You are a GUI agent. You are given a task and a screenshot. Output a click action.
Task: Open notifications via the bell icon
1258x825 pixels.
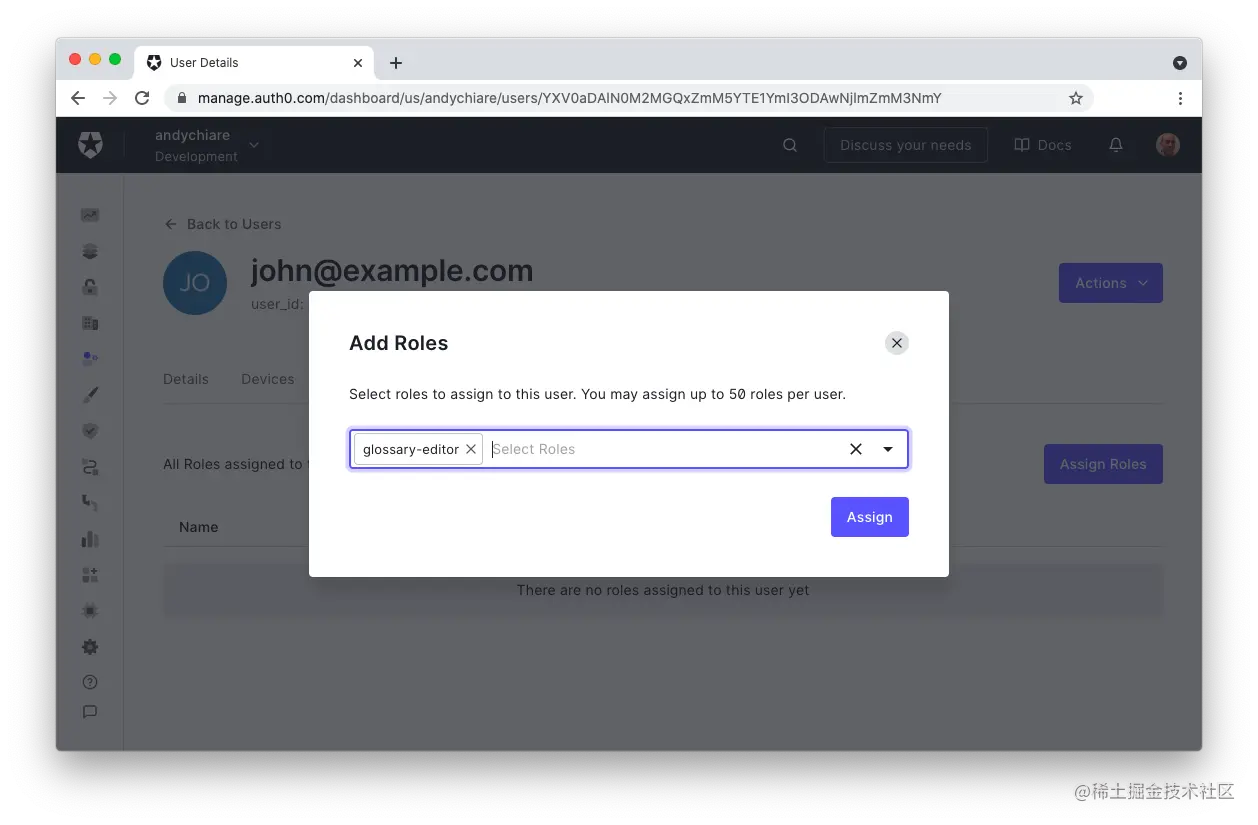1116,145
